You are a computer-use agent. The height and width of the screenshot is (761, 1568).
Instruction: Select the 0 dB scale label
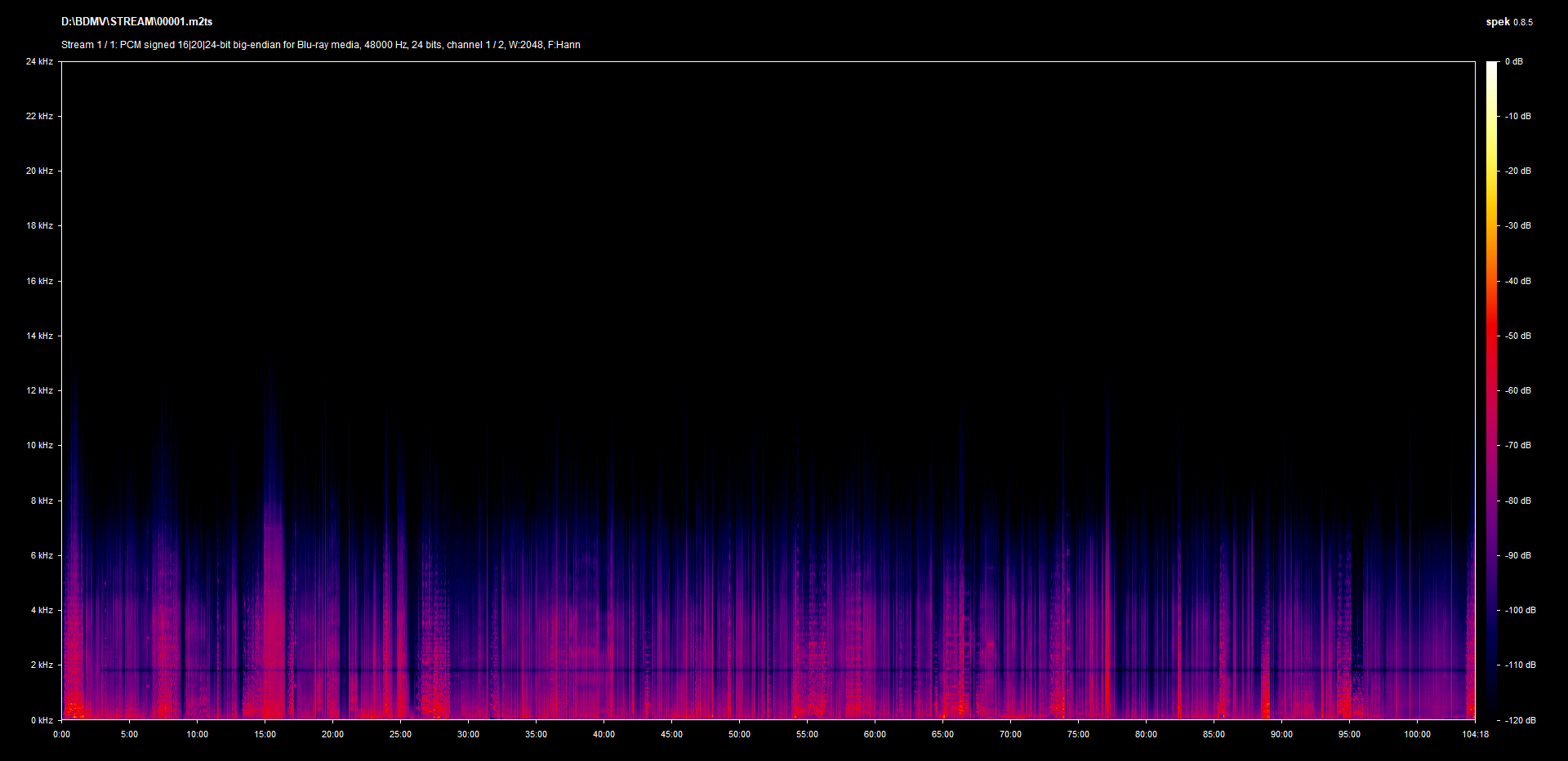coord(1514,62)
